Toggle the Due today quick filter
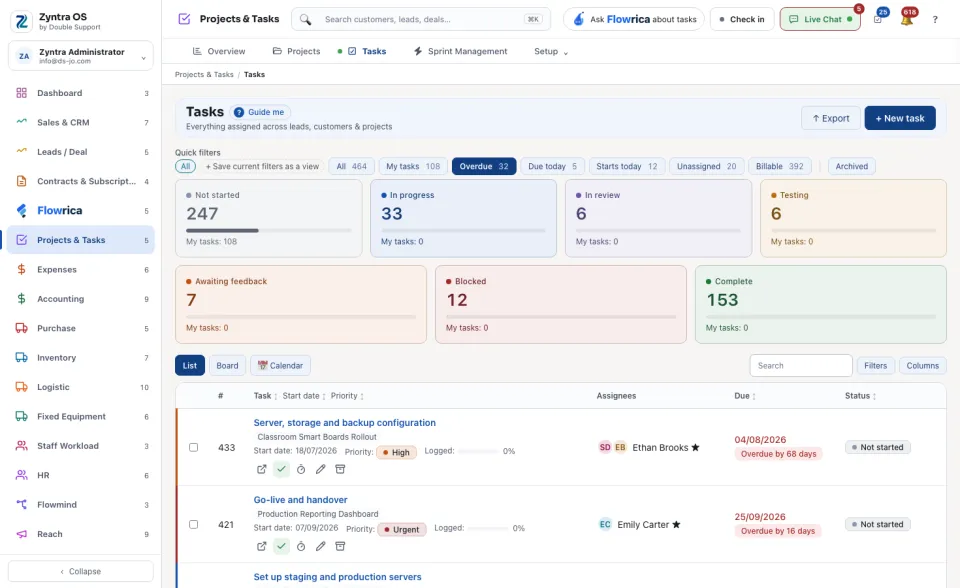960x588 pixels. (552, 166)
